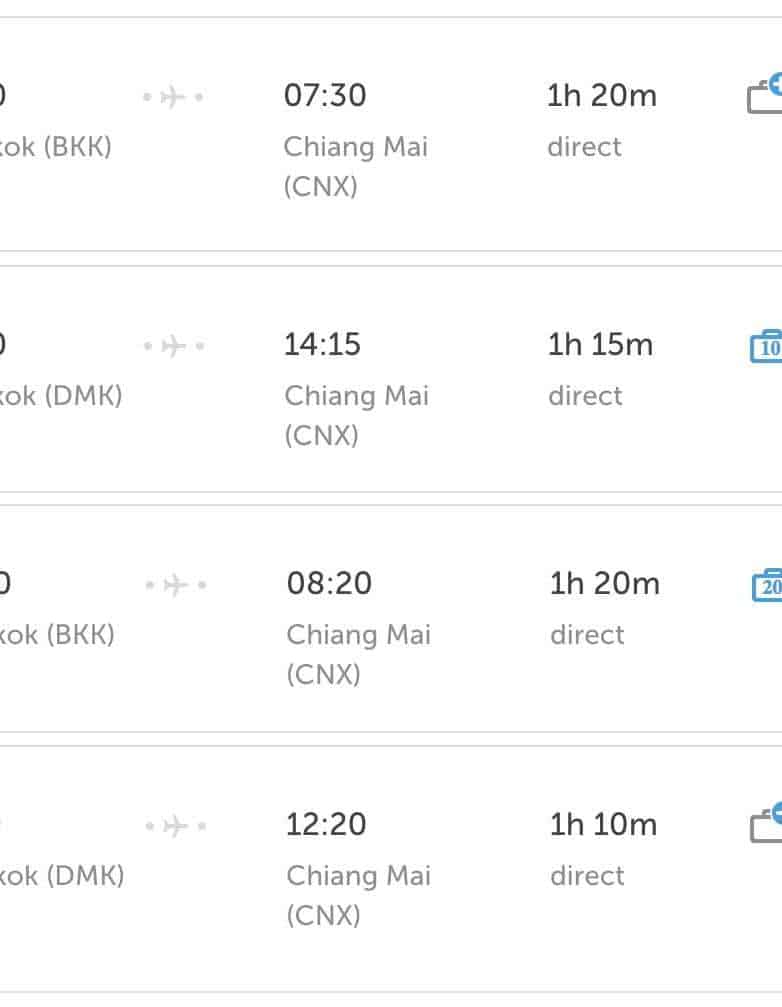This screenshot has height=1007, width=782.
Task: Click add-baggage icon on the 12:20 flight
Action: [x=766, y=824]
